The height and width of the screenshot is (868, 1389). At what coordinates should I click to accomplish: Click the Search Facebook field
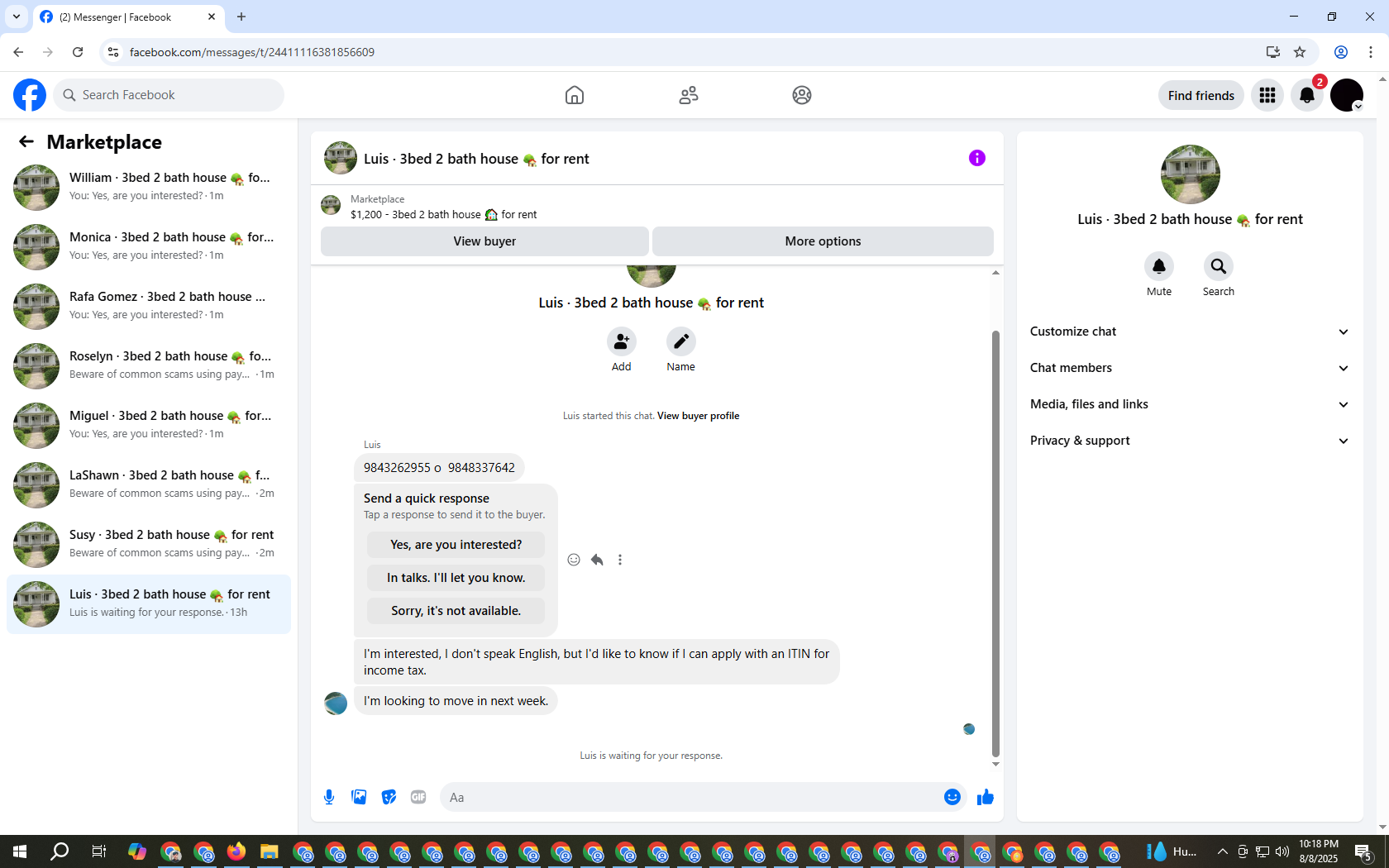point(169,95)
